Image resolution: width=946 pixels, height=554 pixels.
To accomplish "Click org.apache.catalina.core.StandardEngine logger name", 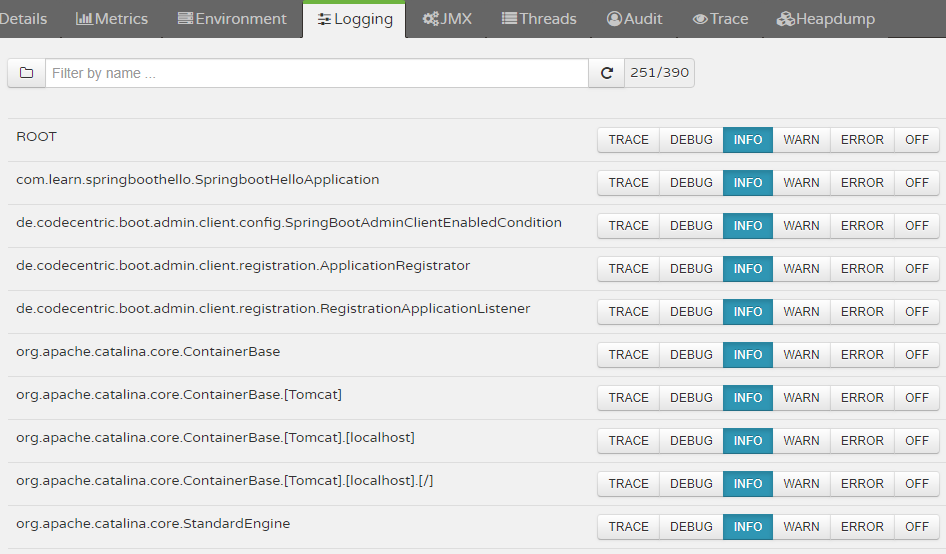I will click(x=153, y=524).
